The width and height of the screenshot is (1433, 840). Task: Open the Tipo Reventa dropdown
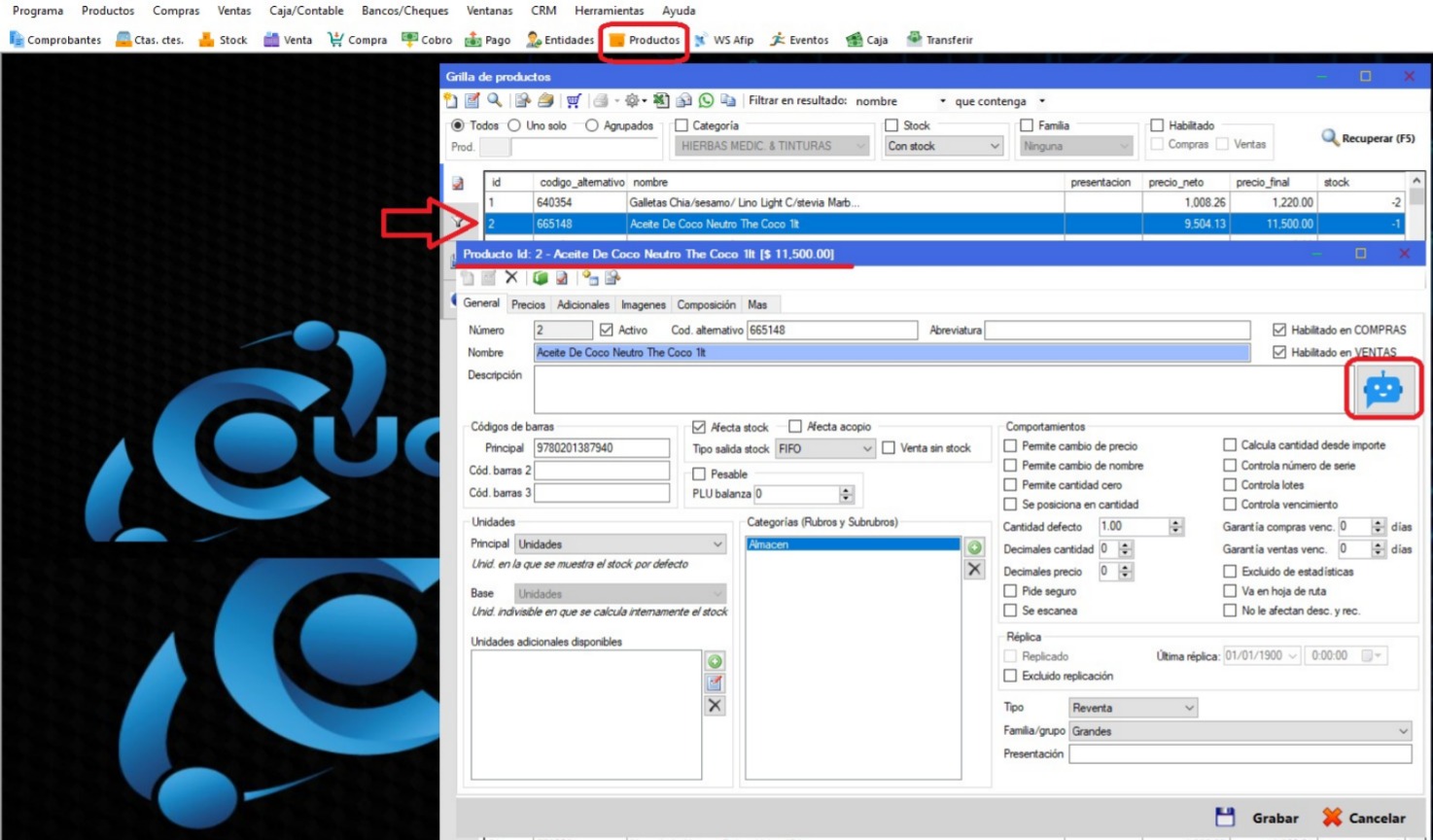coord(1133,708)
